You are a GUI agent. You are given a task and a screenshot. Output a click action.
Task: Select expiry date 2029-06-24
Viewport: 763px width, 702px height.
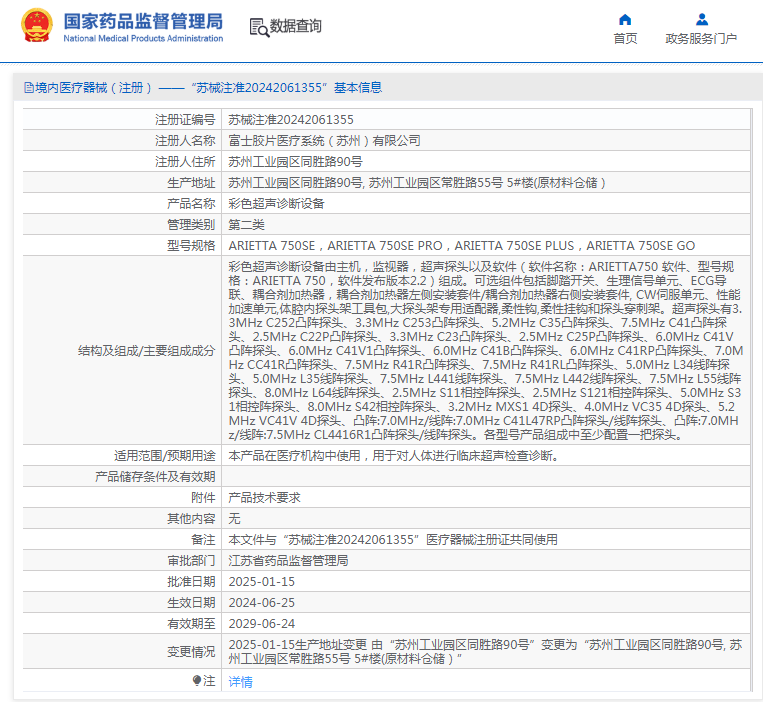coord(261,623)
